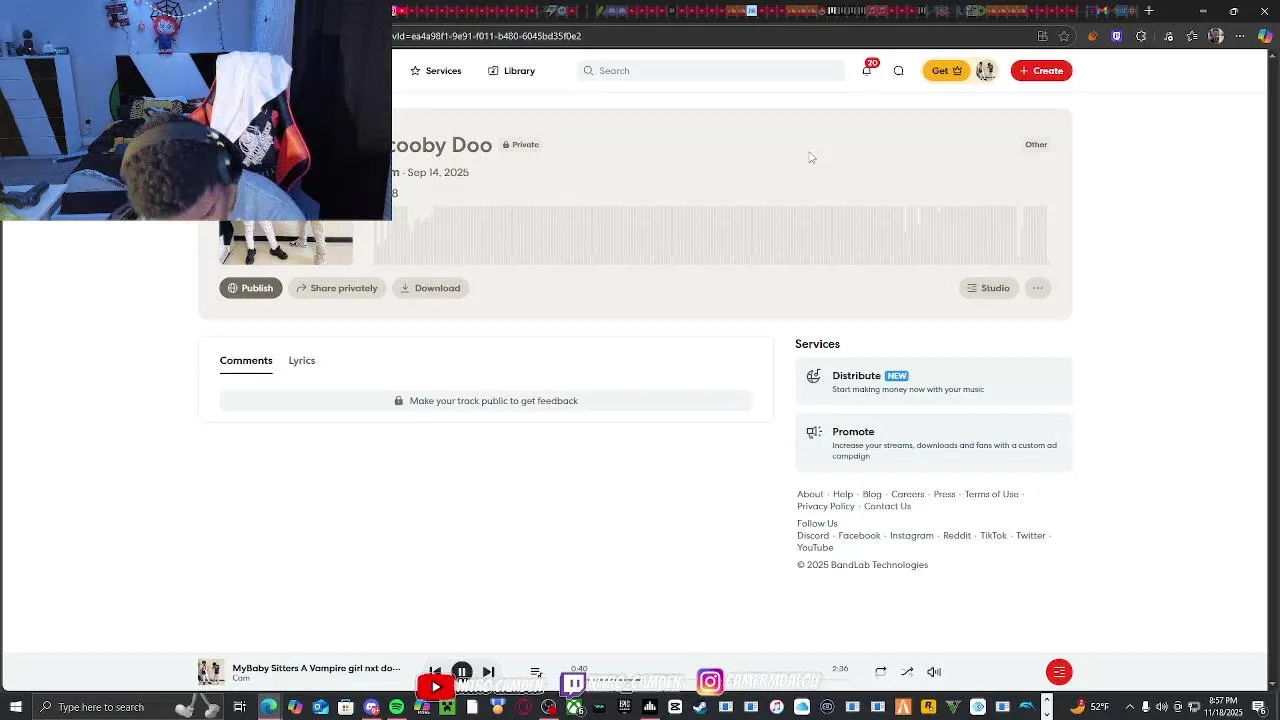The height and width of the screenshot is (720, 1280).
Task: Open the player queue list icon
Action: [x=536, y=672]
